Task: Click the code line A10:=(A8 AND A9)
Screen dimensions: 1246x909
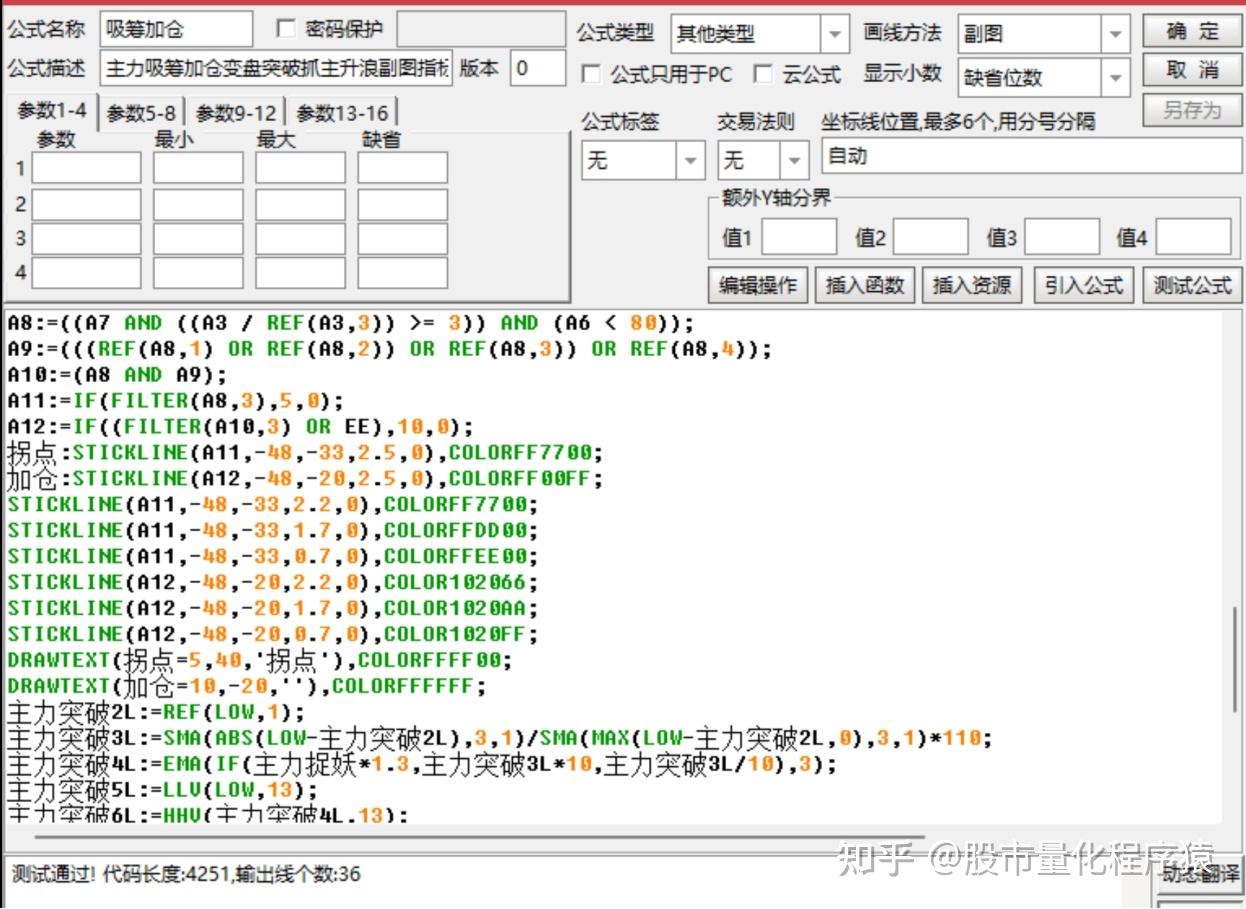Action: [117, 375]
